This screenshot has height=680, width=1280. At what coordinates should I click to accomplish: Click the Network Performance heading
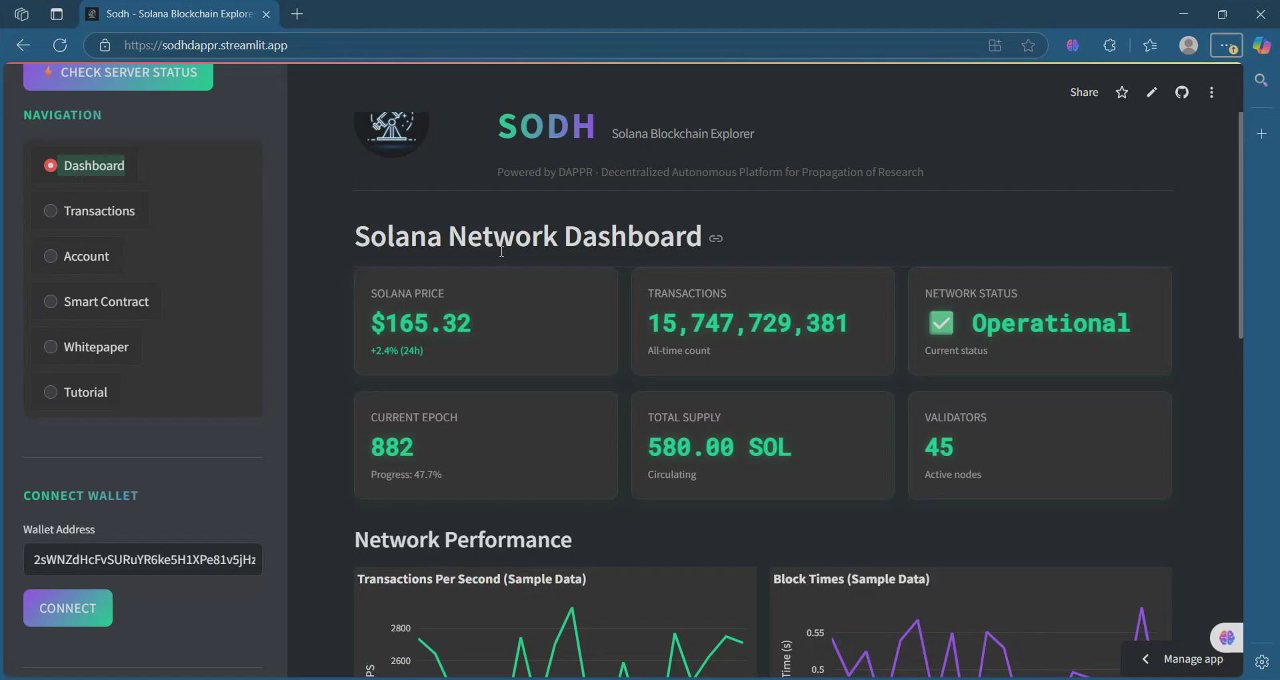tap(463, 540)
